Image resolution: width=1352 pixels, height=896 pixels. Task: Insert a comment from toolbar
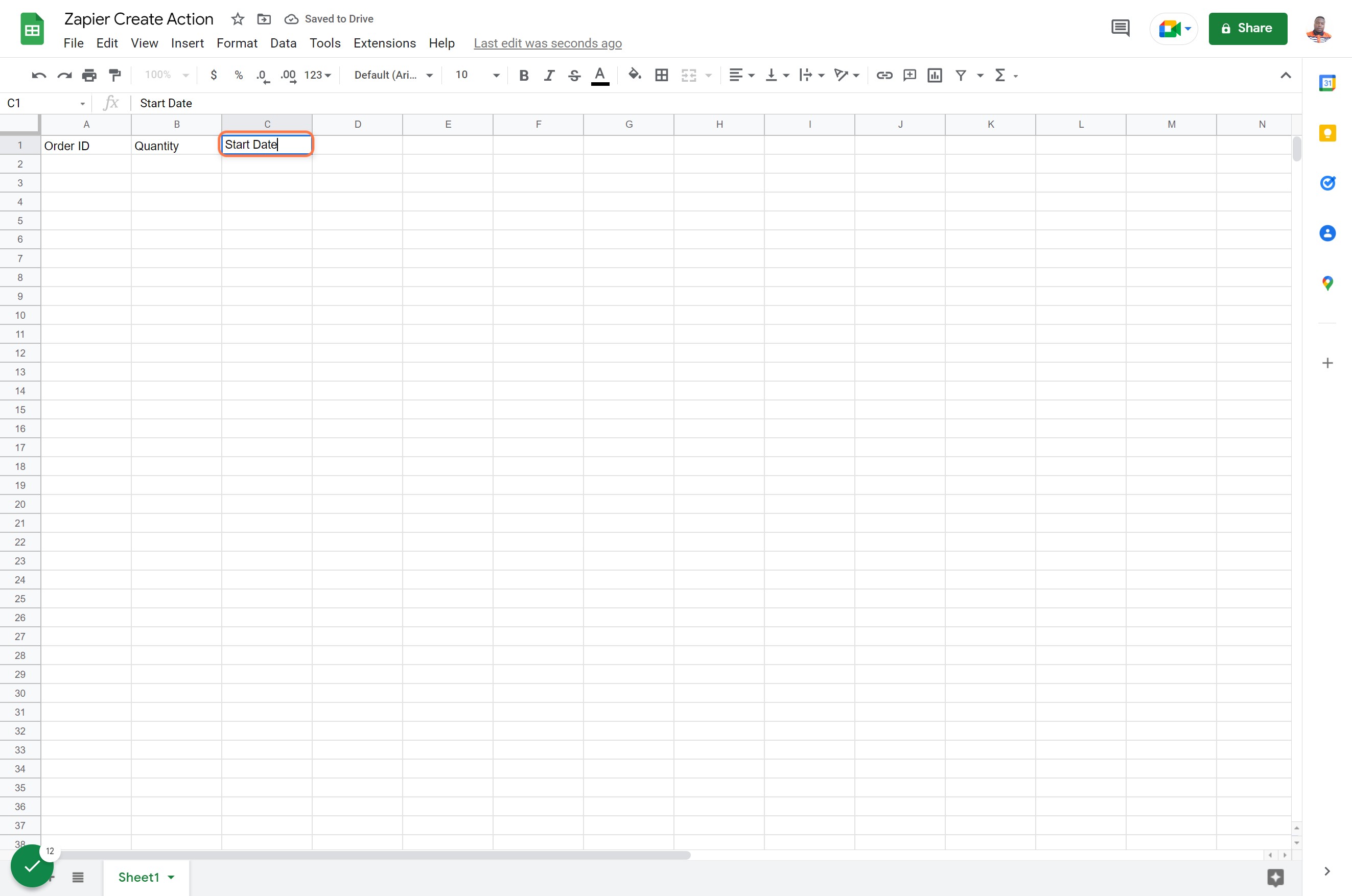910,75
